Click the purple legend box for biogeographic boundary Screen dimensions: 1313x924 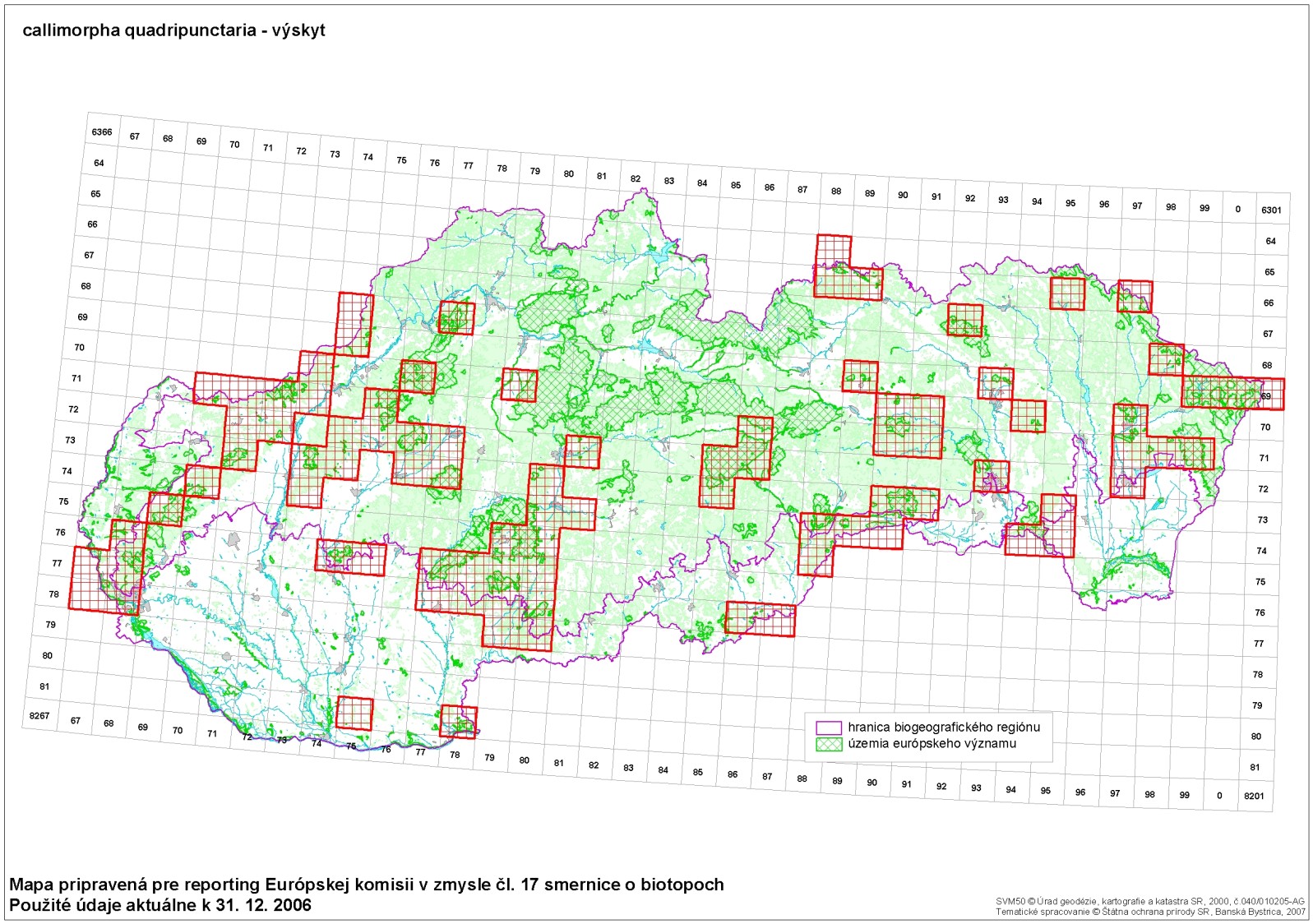tap(829, 728)
